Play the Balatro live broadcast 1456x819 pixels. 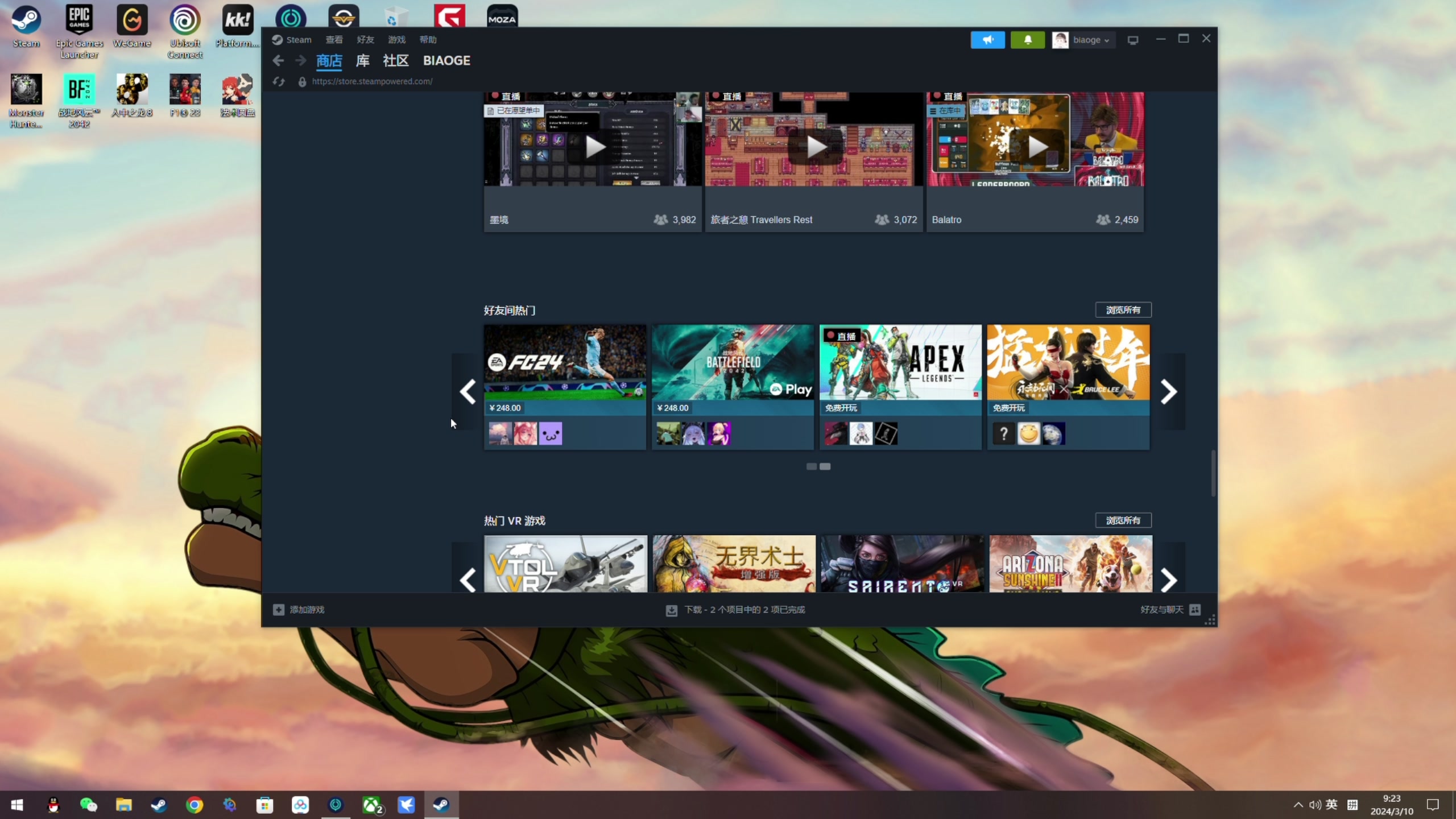tap(1037, 147)
